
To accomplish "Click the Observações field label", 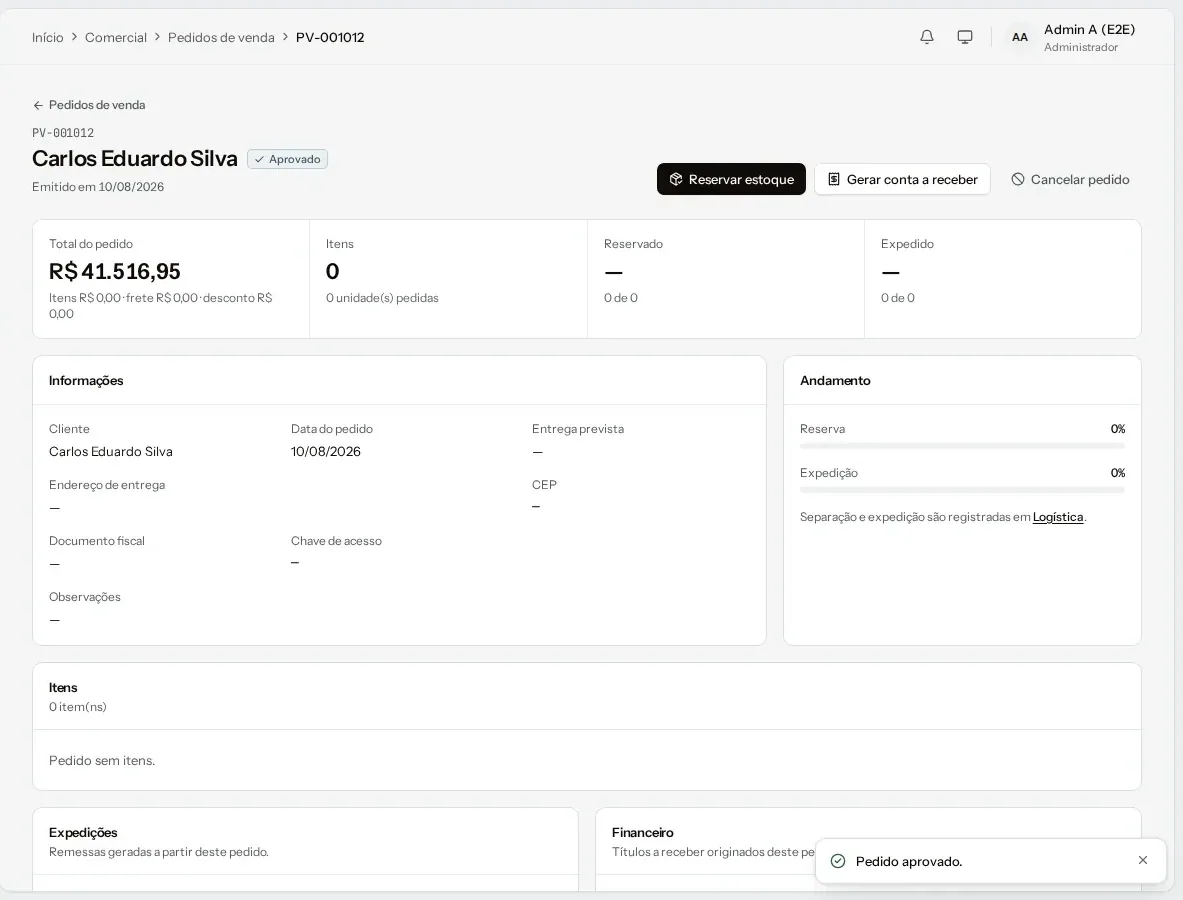I will (x=84, y=597).
